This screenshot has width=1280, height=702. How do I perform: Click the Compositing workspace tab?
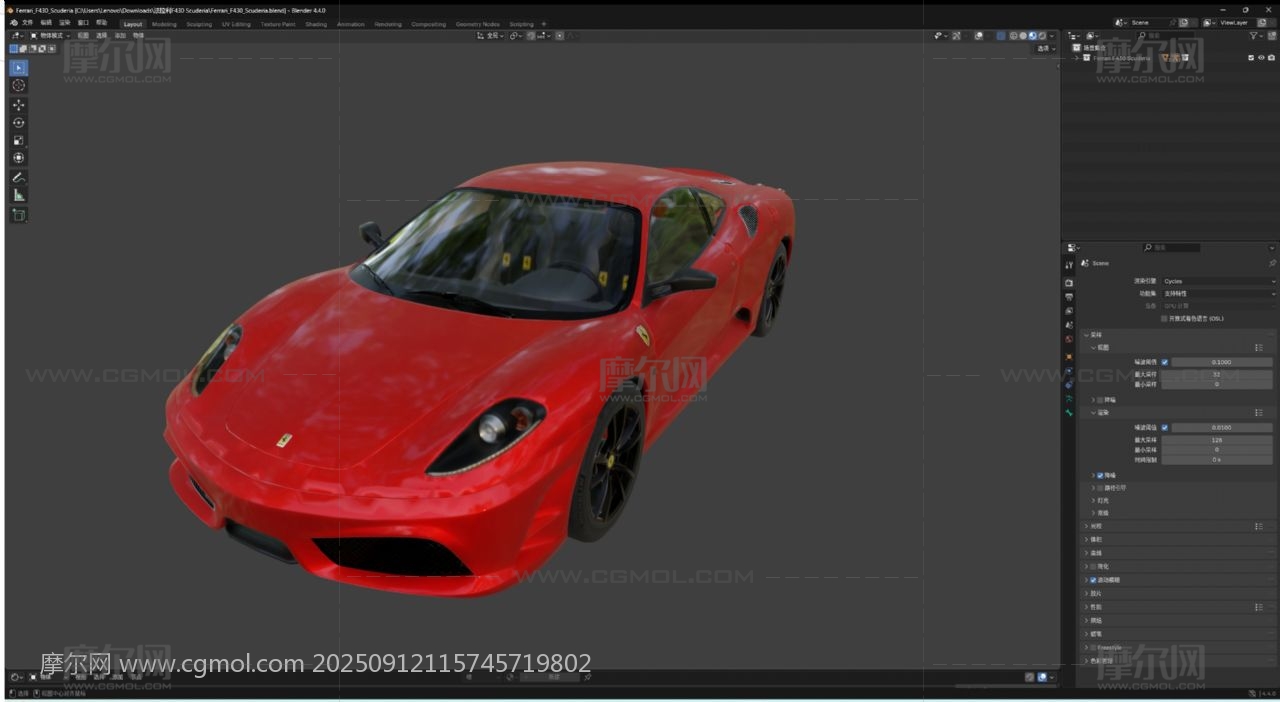pyautogui.click(x=429, y=24)
